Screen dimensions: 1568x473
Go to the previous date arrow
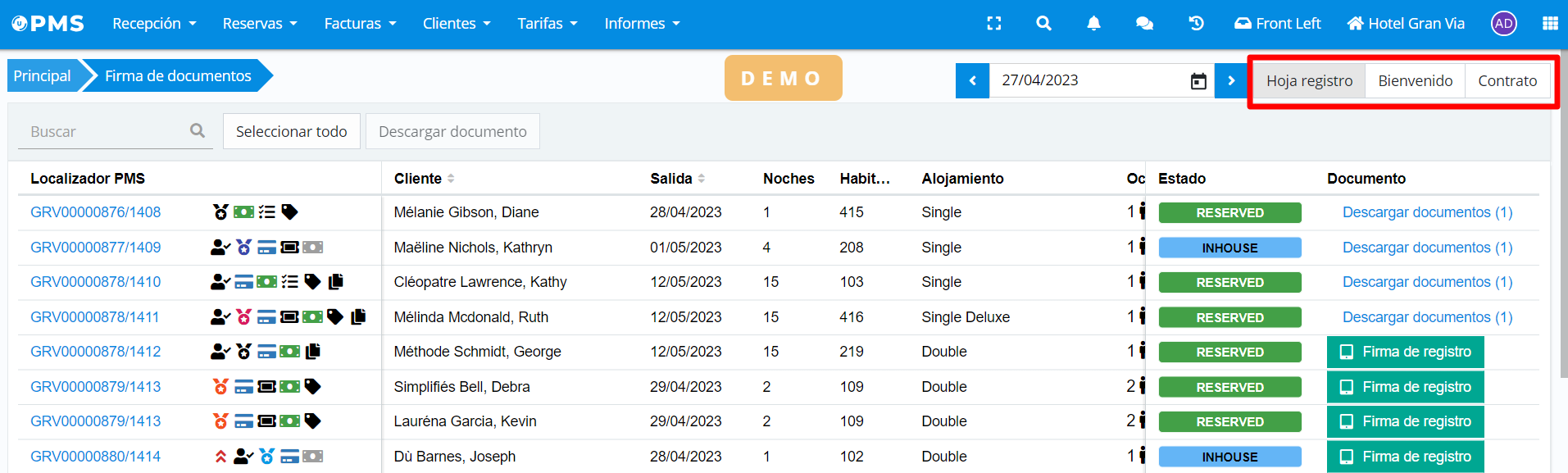pyautogui.click(x=972, y=81)
